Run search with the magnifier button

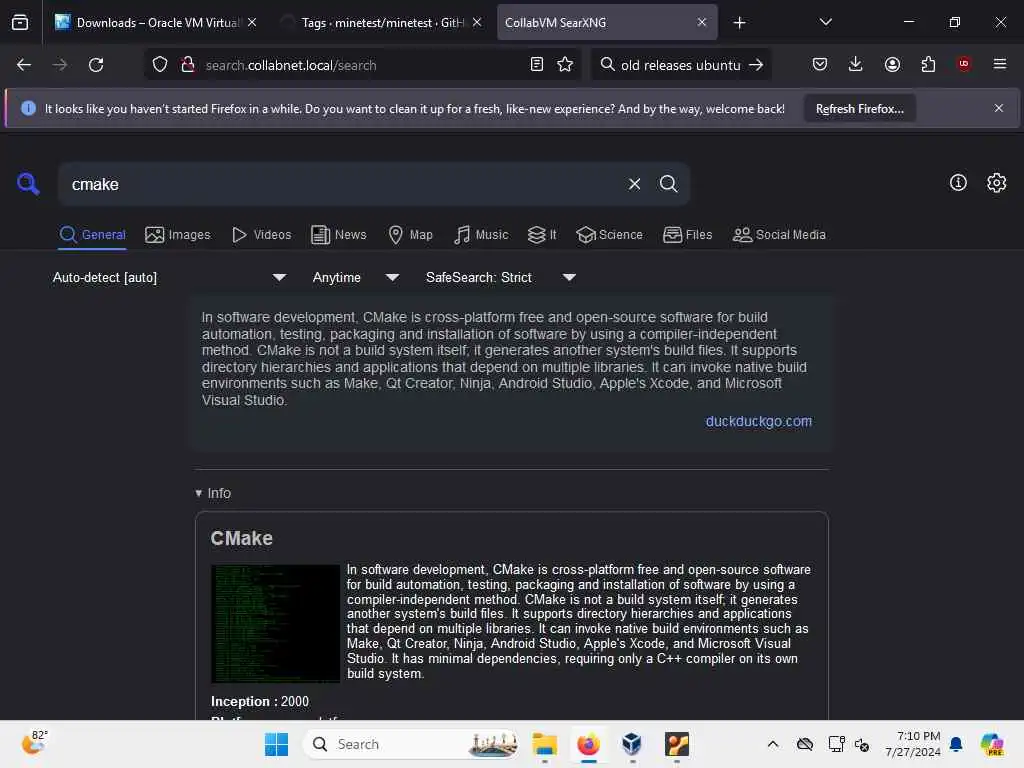tap(668, 184)
